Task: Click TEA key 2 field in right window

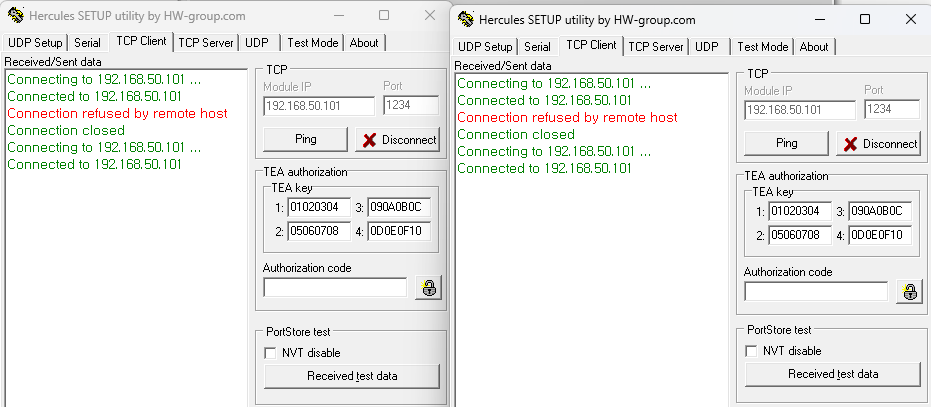Action: coord(800,235)
